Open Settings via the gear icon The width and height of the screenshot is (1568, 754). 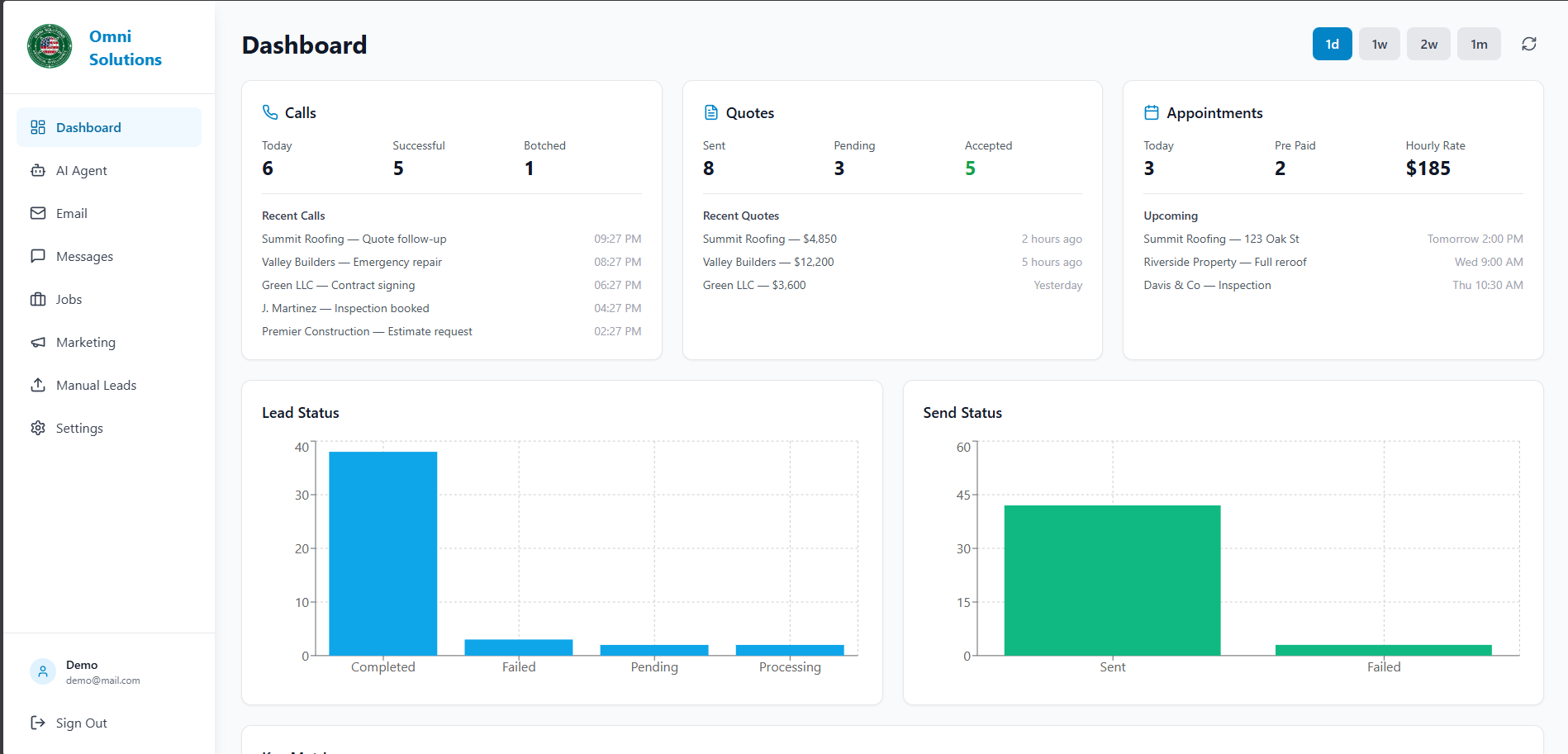(x=38, y=428)
